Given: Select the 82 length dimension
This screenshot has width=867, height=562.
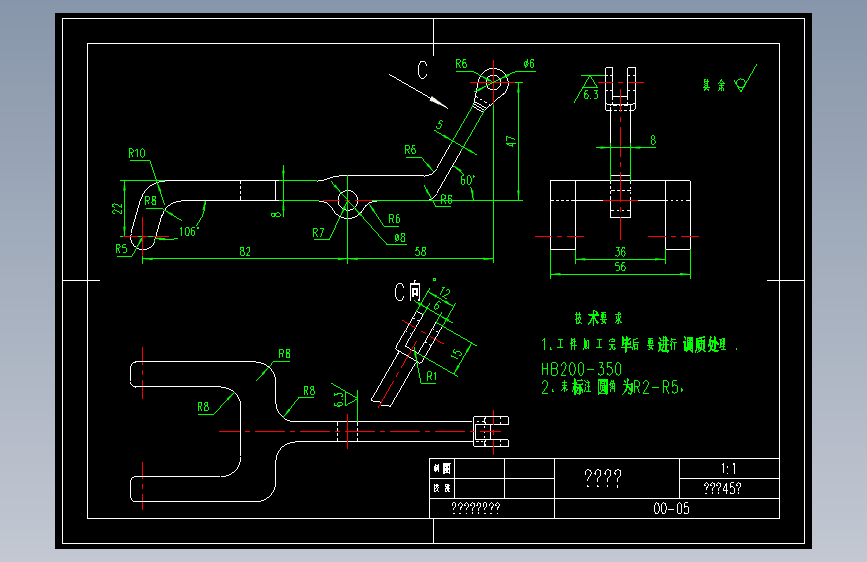Looking at the screenshot, I should [x=245, y=252].
